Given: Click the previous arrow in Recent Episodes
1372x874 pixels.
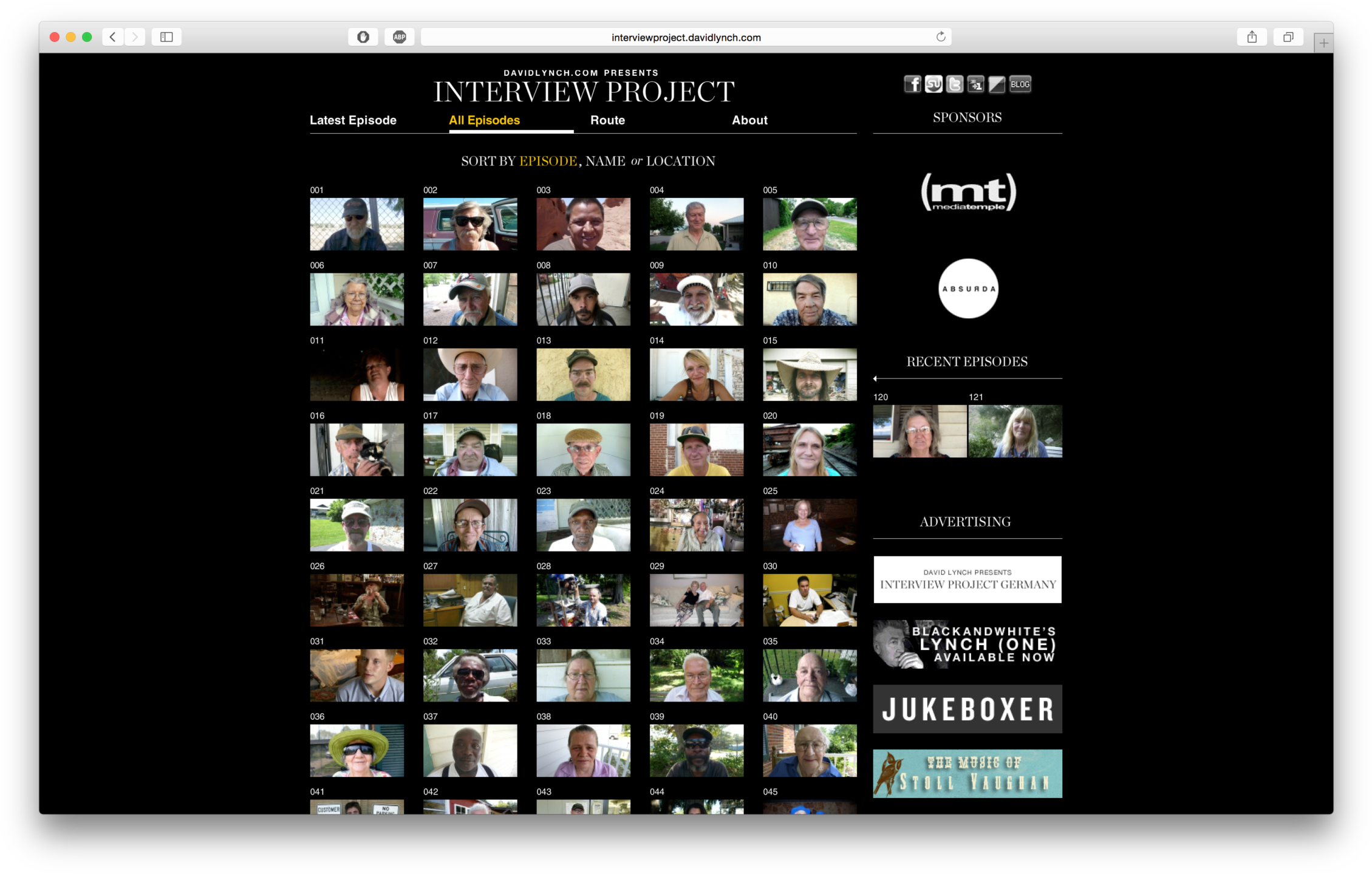Looking at the screenshot, I should [x=875, y=378].
